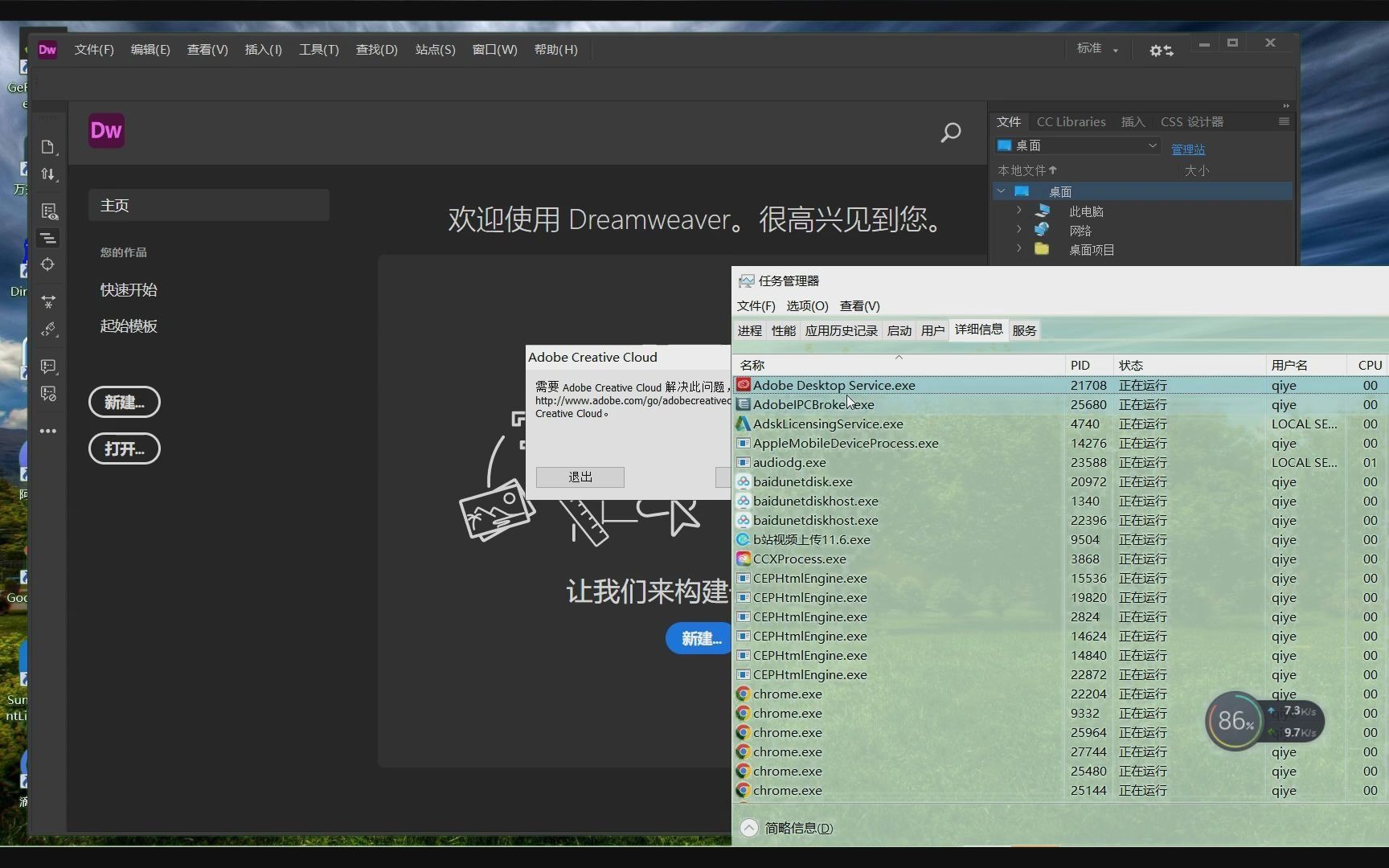Image resolution: width=1389 pixels, height=868 pixels.
Task: Open the 站点(S) menu
Action: coord(435,50)
